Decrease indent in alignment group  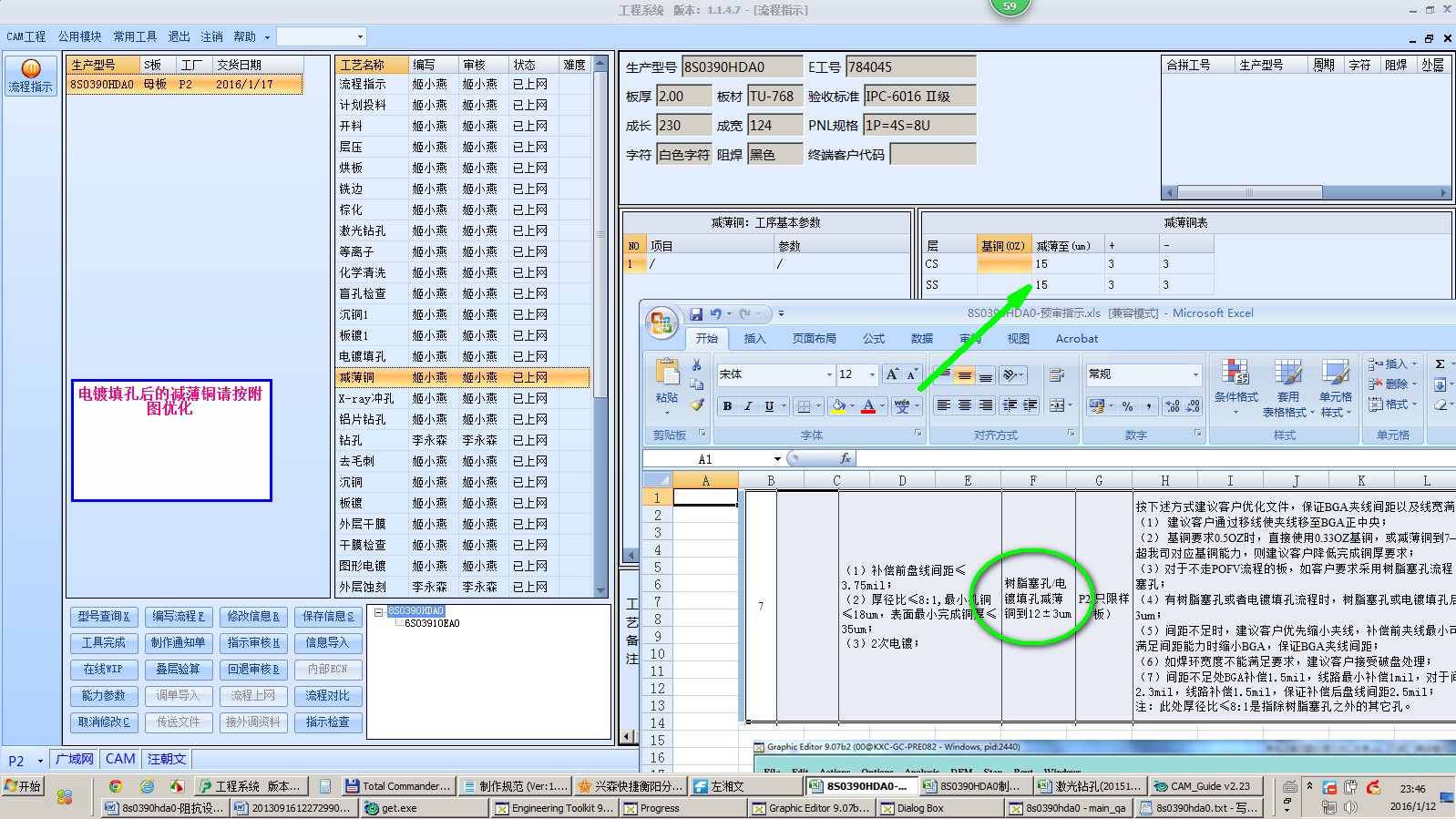point(1010,405)
